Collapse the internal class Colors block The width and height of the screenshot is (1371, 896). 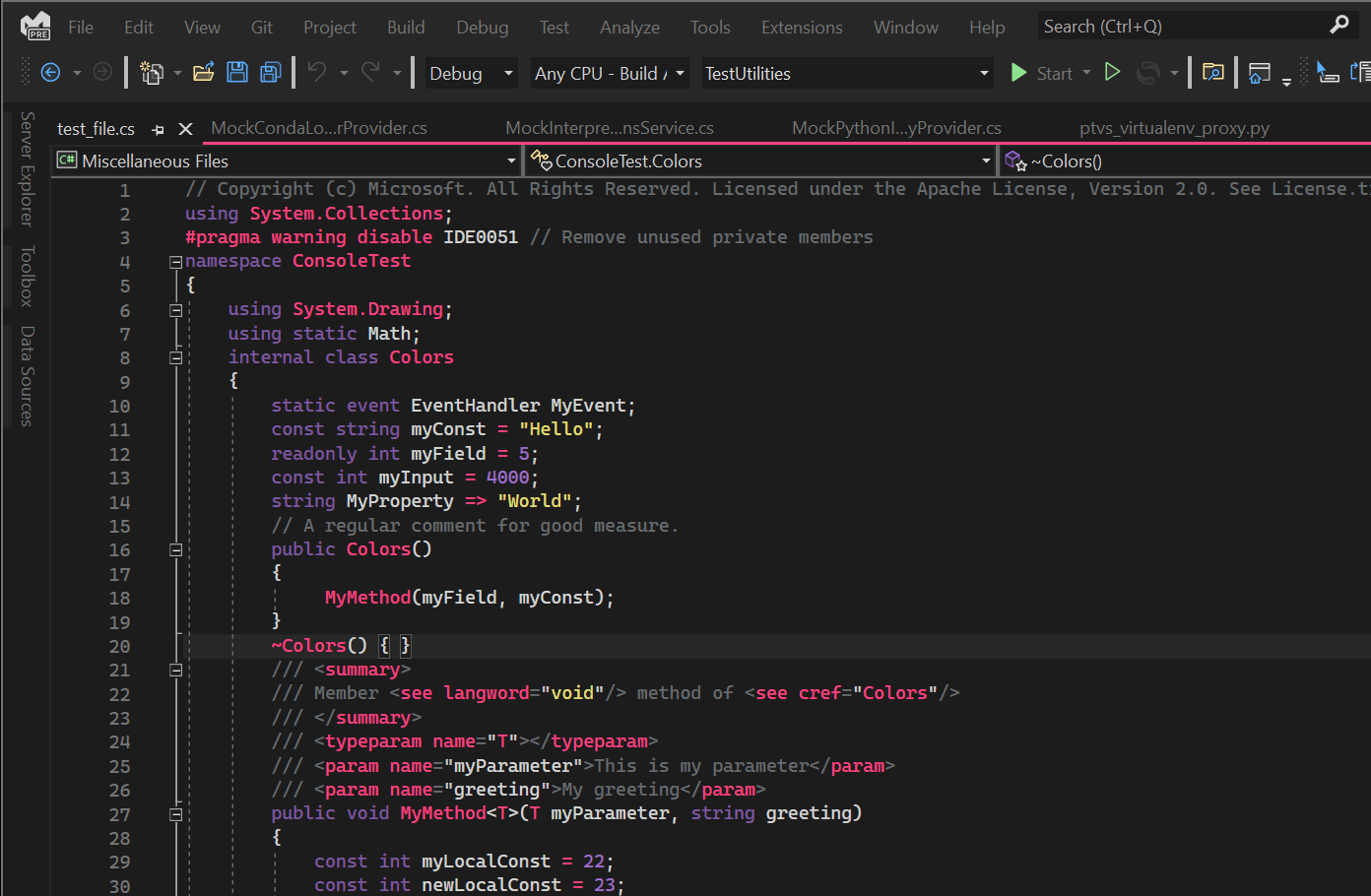point(176,358)
